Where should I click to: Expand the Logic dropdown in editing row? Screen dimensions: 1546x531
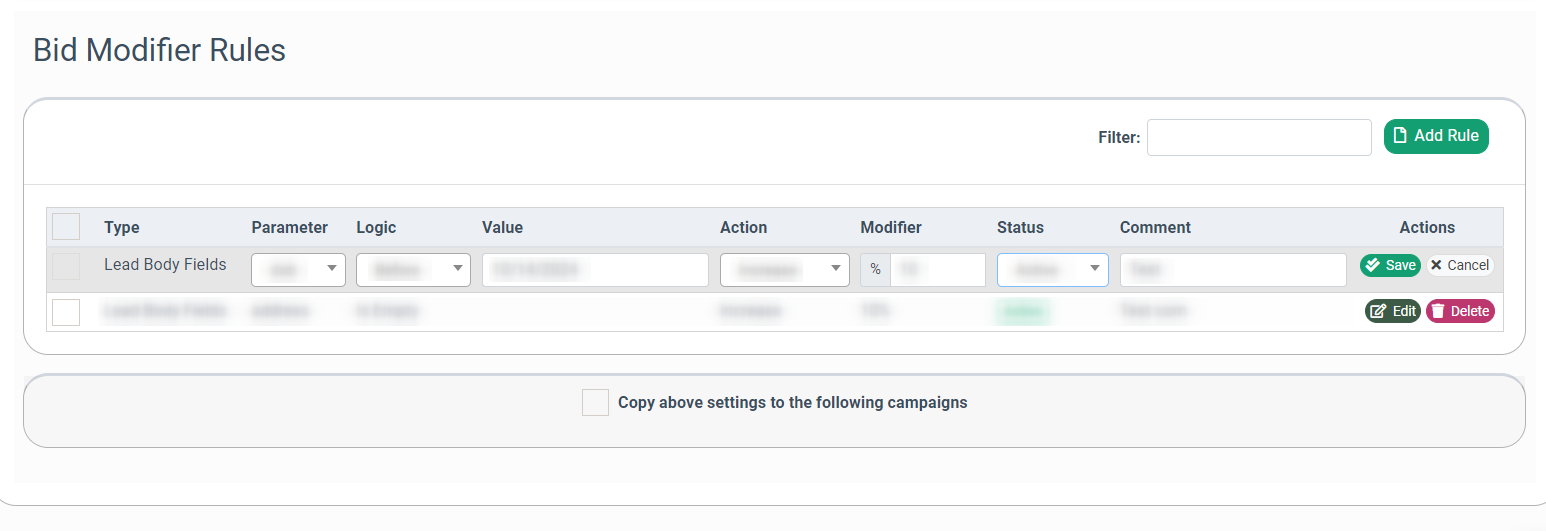click(x=413, y=269)
